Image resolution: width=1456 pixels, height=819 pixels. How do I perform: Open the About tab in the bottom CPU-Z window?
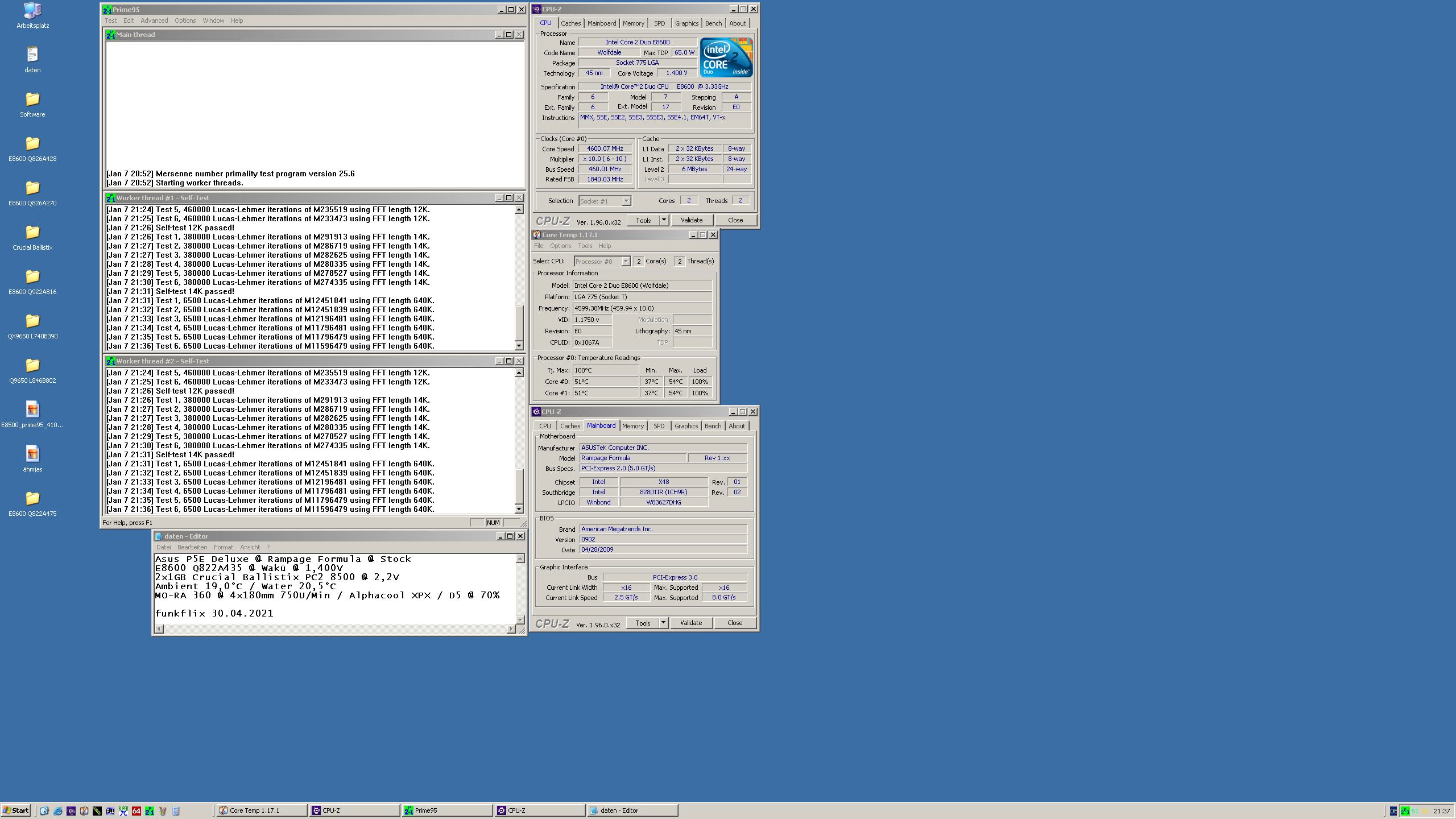point(737,426)
